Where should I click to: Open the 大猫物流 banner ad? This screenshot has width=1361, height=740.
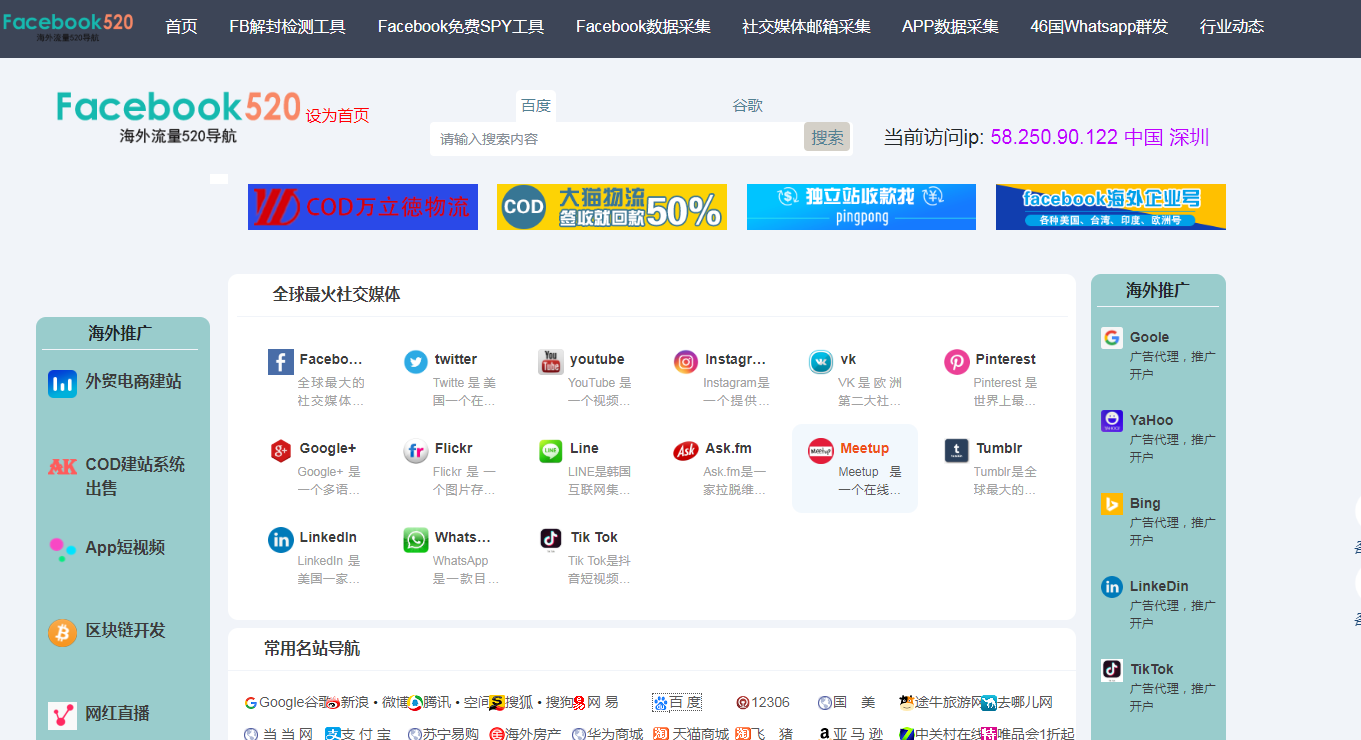click(x=612, y=207)
